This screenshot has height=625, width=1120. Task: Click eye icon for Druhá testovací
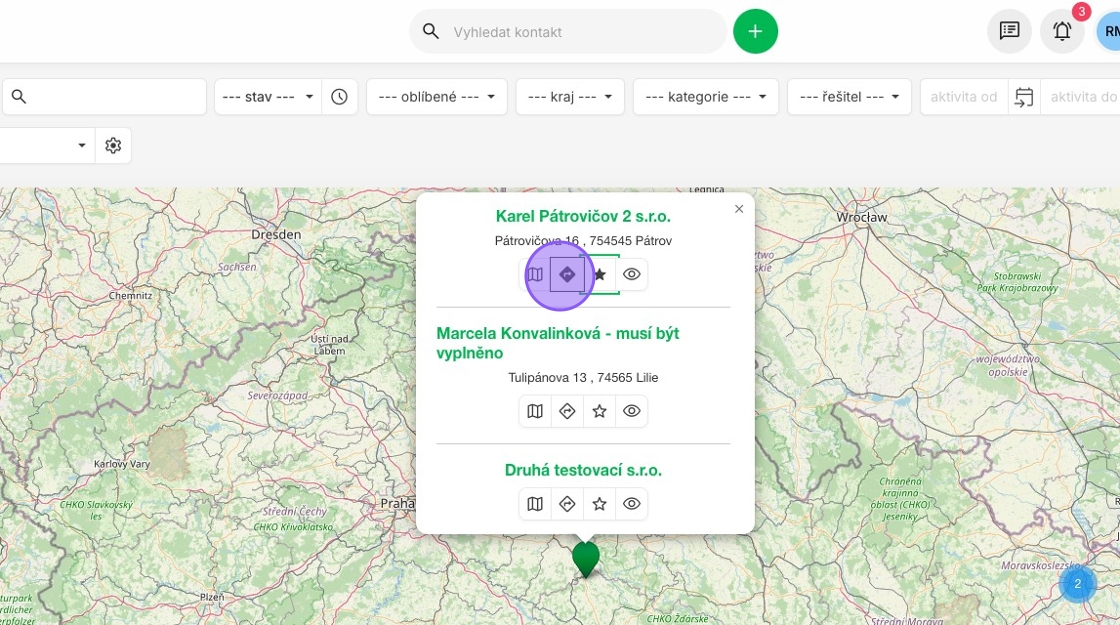click(631, 504)
